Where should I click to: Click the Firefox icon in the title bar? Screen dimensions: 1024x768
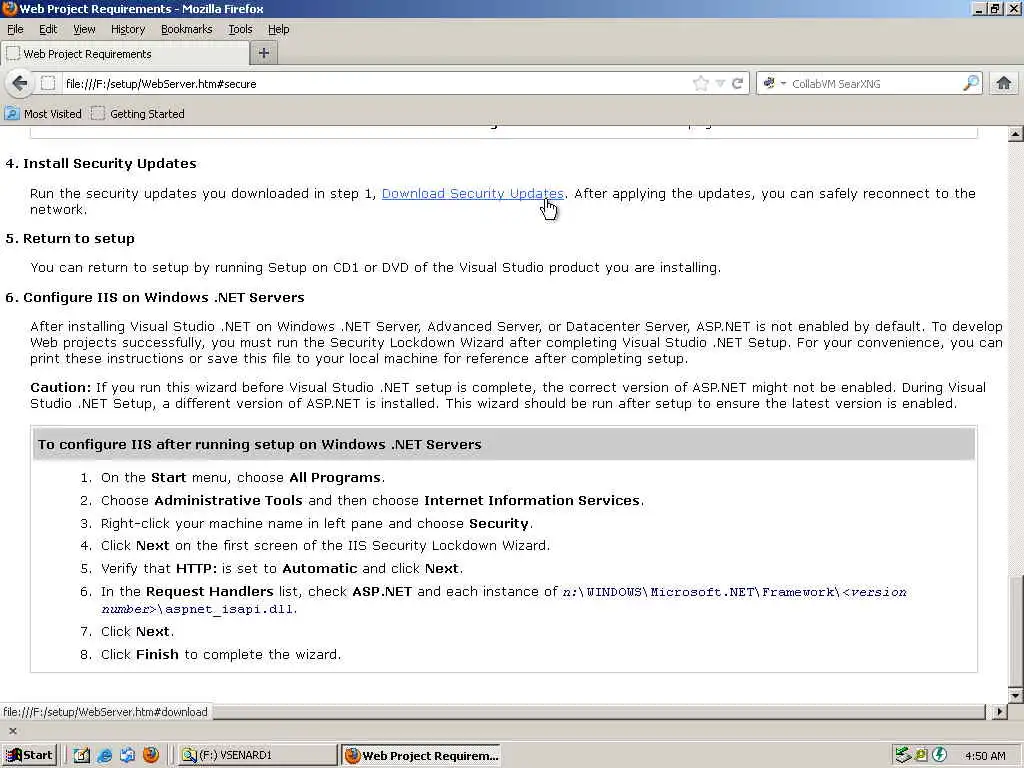coord(9,8)
